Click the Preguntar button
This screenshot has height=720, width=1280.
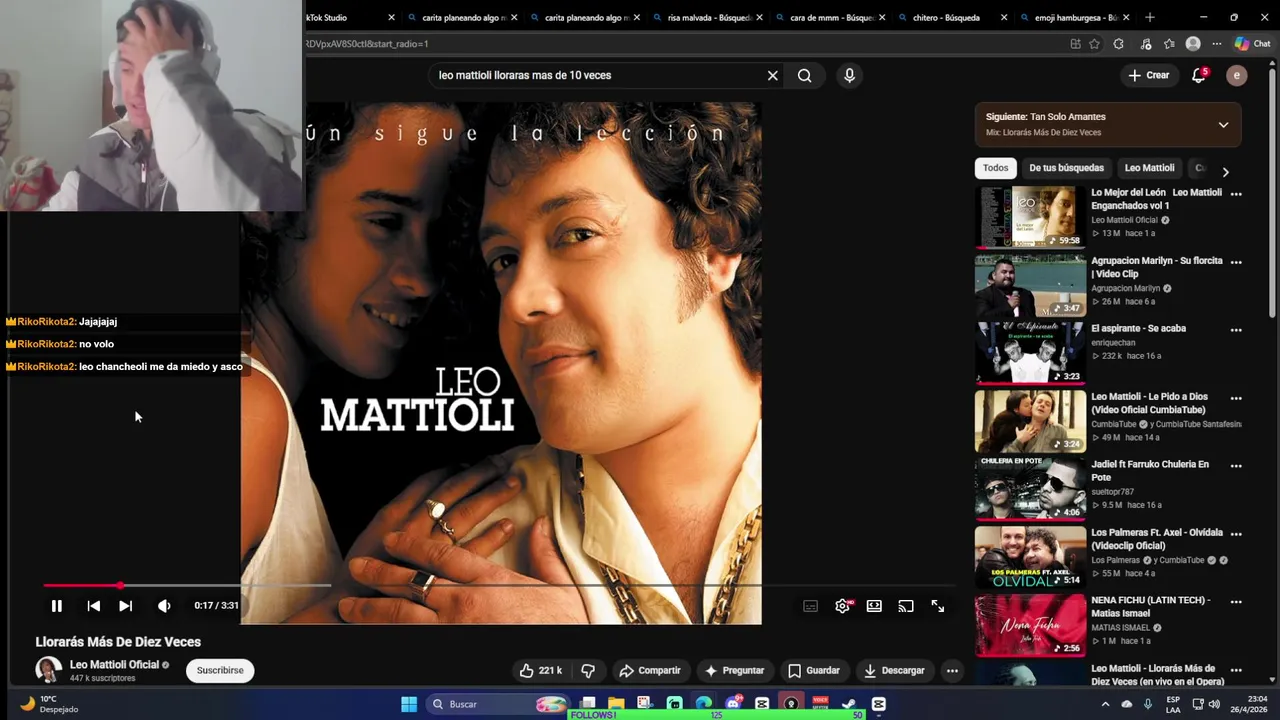coord(734,670)
